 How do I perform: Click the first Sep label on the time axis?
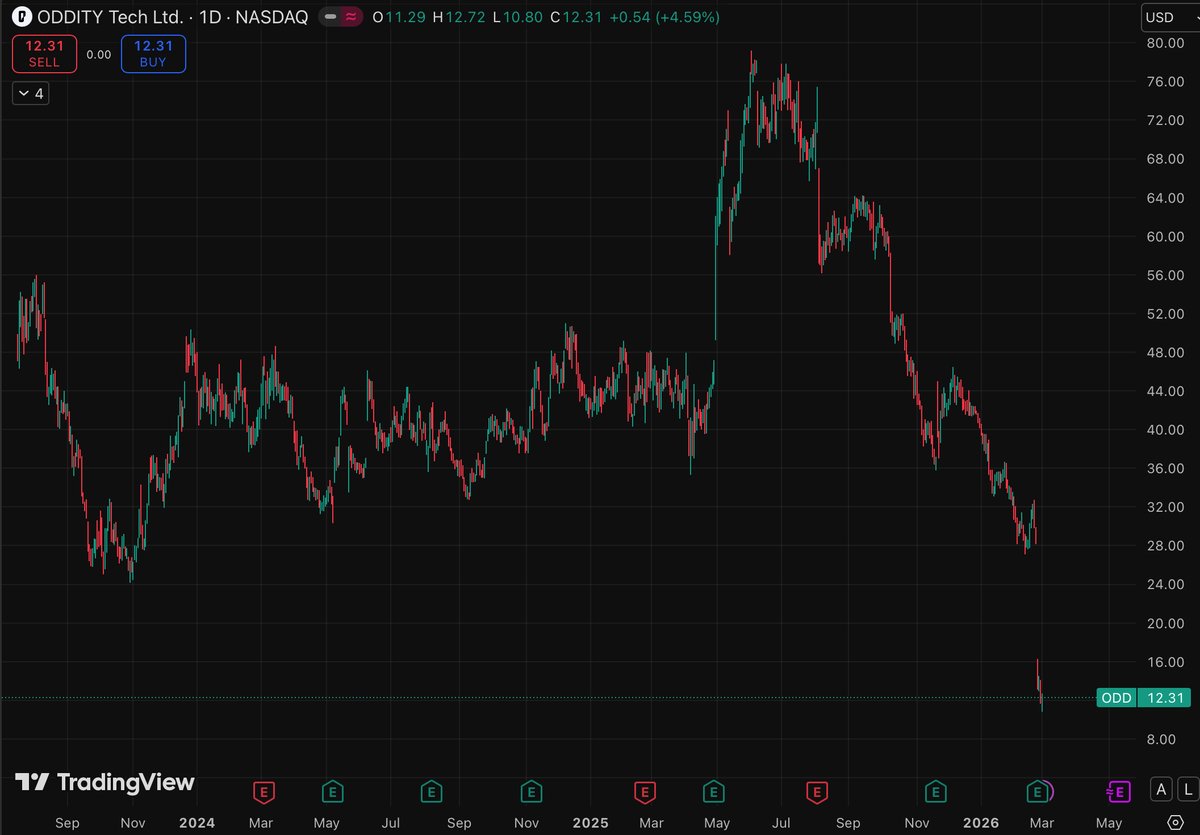[x=67, y=822]
